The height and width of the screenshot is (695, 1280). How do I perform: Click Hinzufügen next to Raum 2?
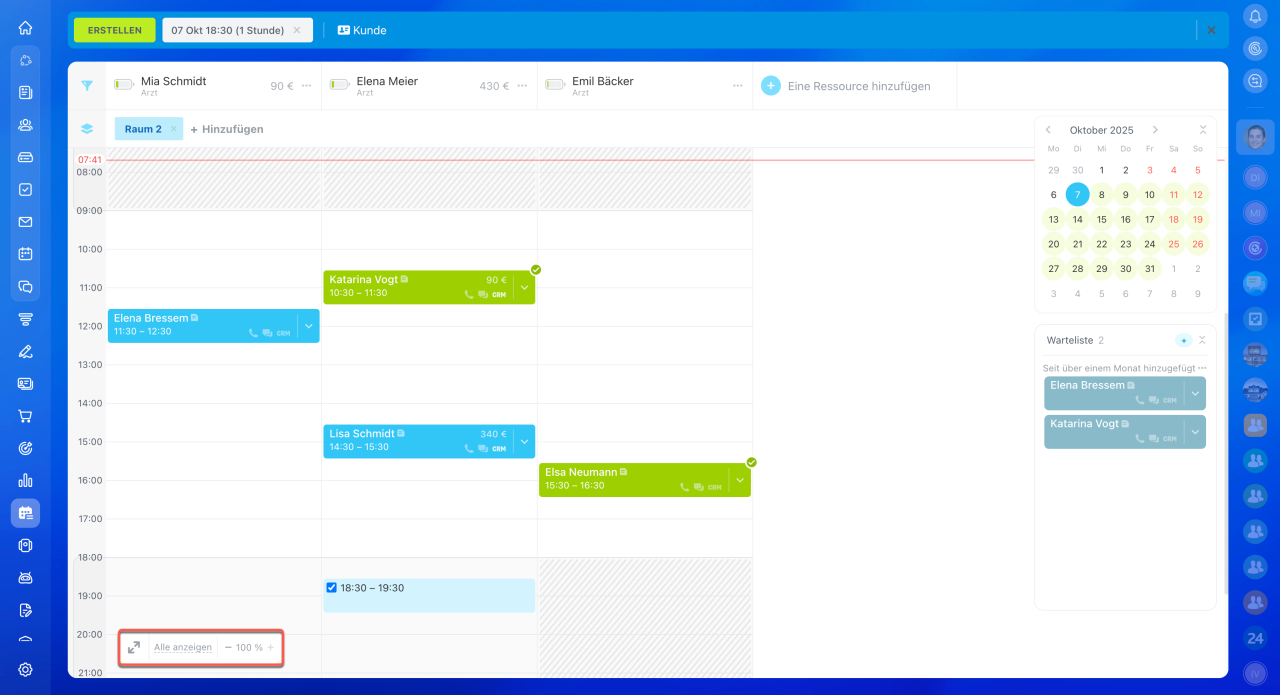227,129
